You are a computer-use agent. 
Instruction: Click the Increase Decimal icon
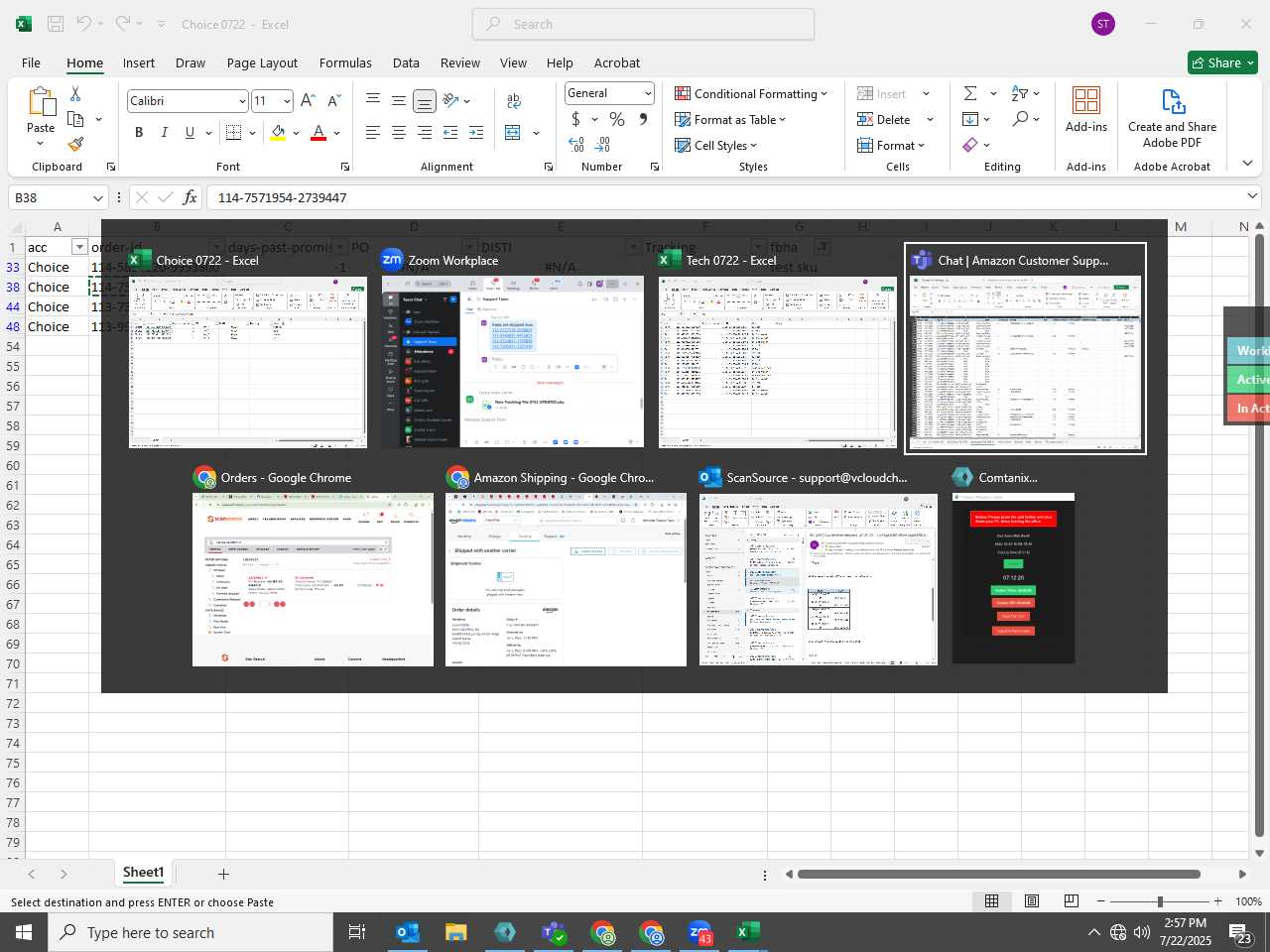pyautogui.click(x=576, y=145)
